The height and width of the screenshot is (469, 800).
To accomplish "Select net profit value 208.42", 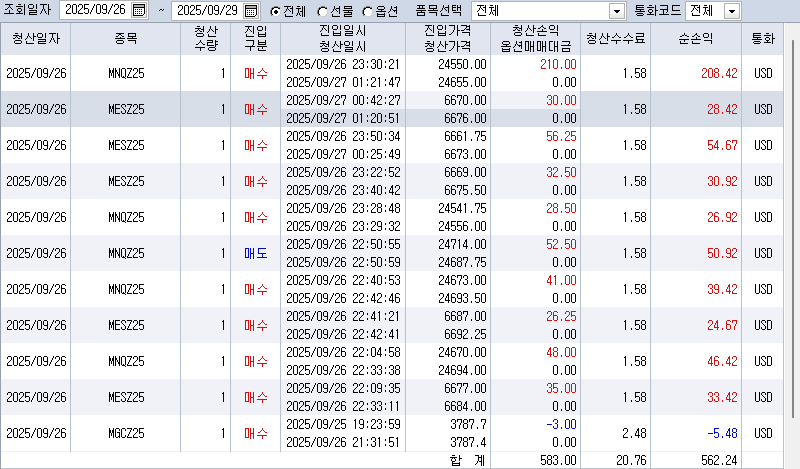I will [x=719, y=73].
